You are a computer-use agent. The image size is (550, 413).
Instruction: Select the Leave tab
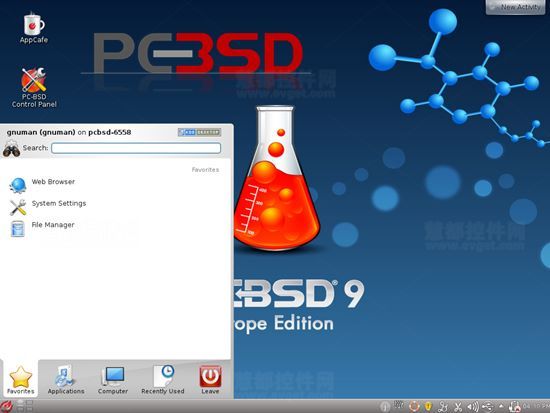click(210, 380)
